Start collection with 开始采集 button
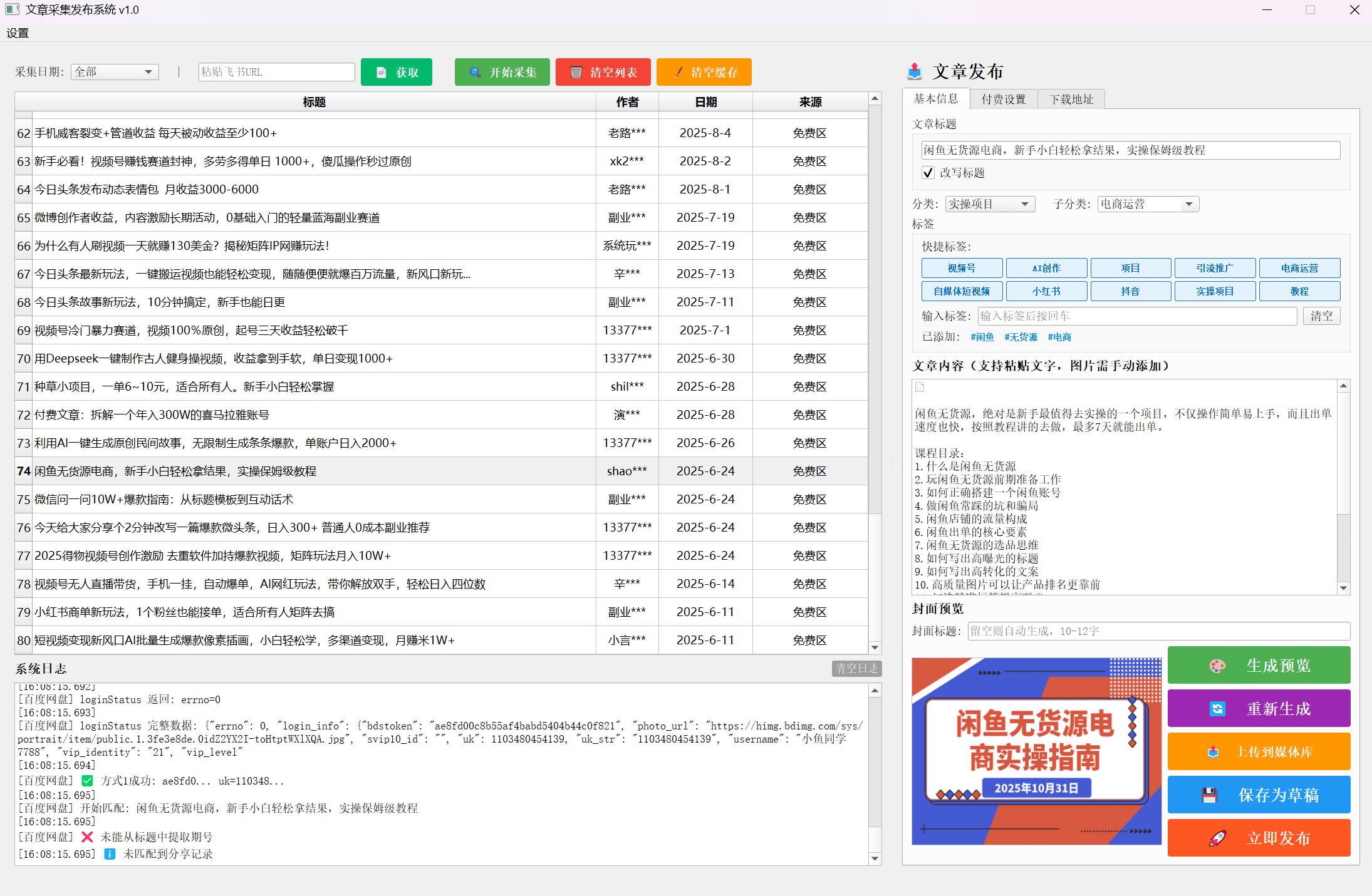Image resolution: width=1372 pixels, height=896 pixels. (501, 71)
